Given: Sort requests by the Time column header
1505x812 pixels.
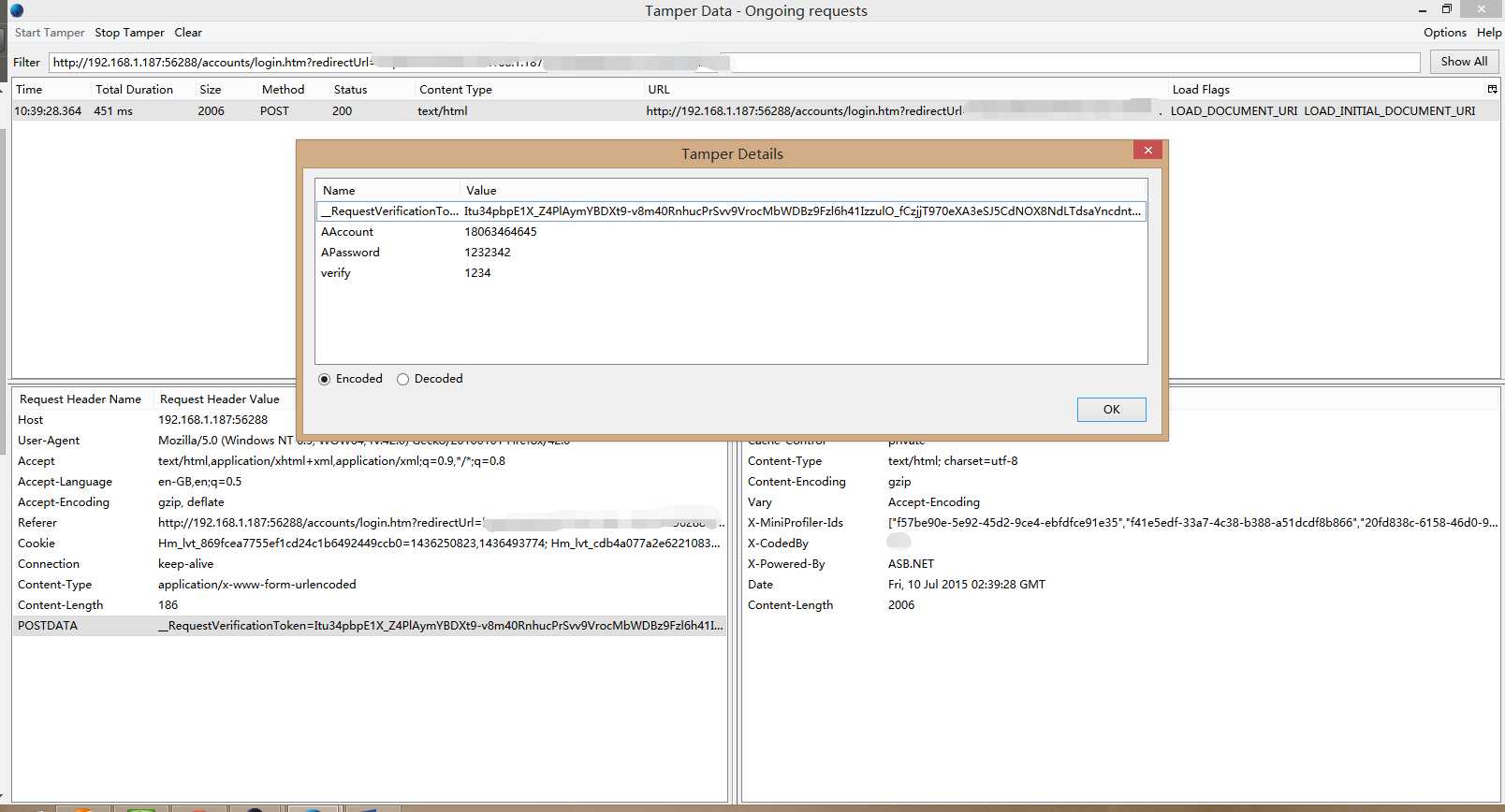Looking at the screenshot, I should 51,90.
